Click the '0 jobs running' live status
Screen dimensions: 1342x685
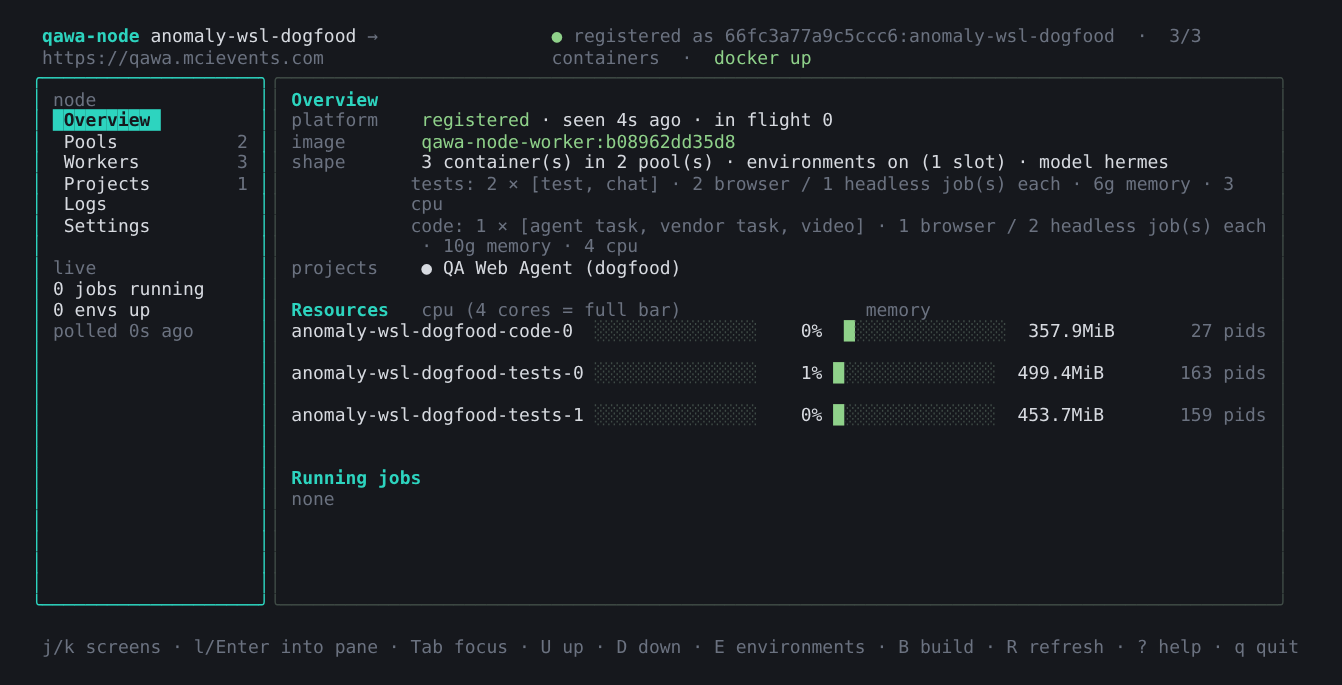coord(128,289)
